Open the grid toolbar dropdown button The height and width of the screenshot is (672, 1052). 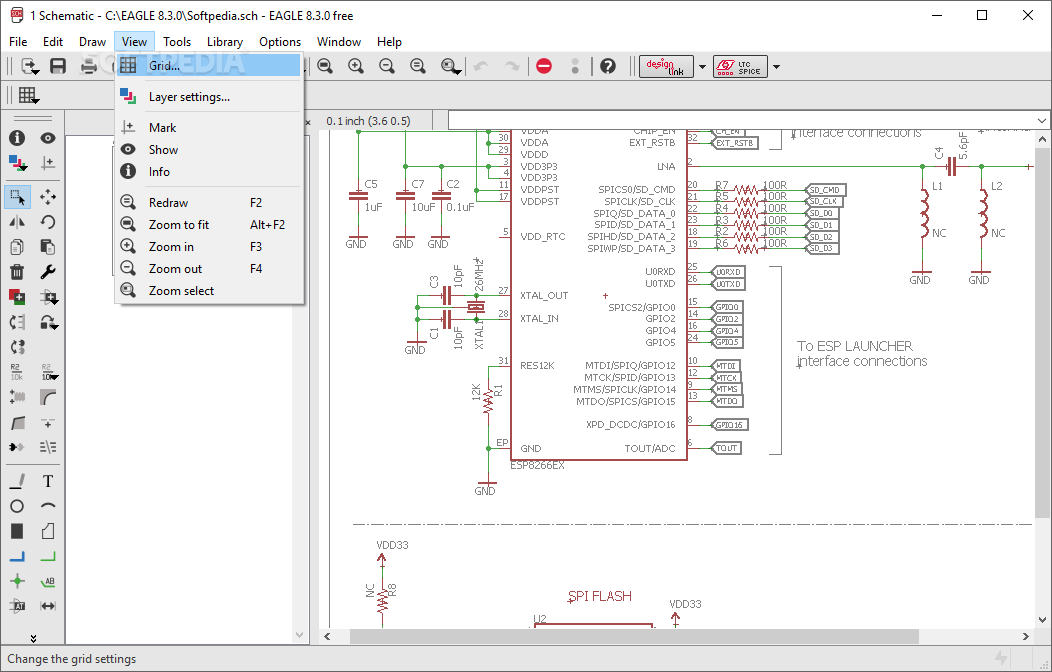(28, 96)
